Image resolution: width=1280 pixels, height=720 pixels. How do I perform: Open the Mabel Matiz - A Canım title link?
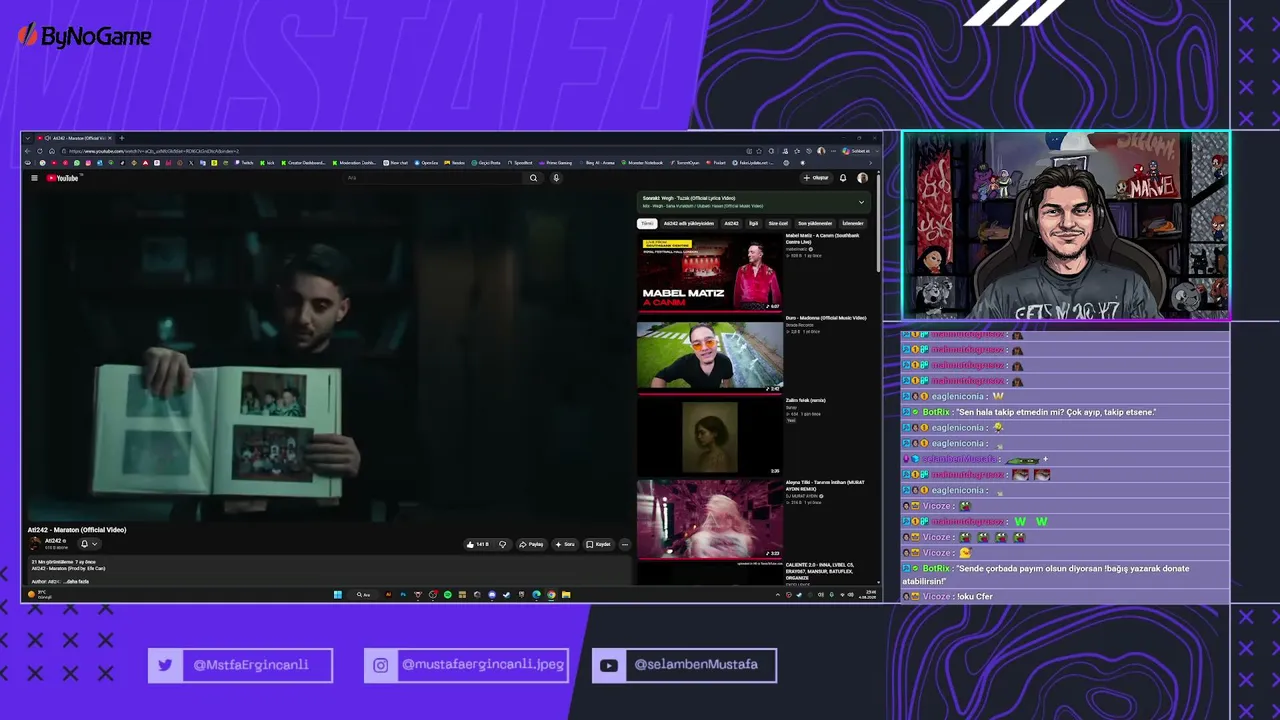click(822, 239)
